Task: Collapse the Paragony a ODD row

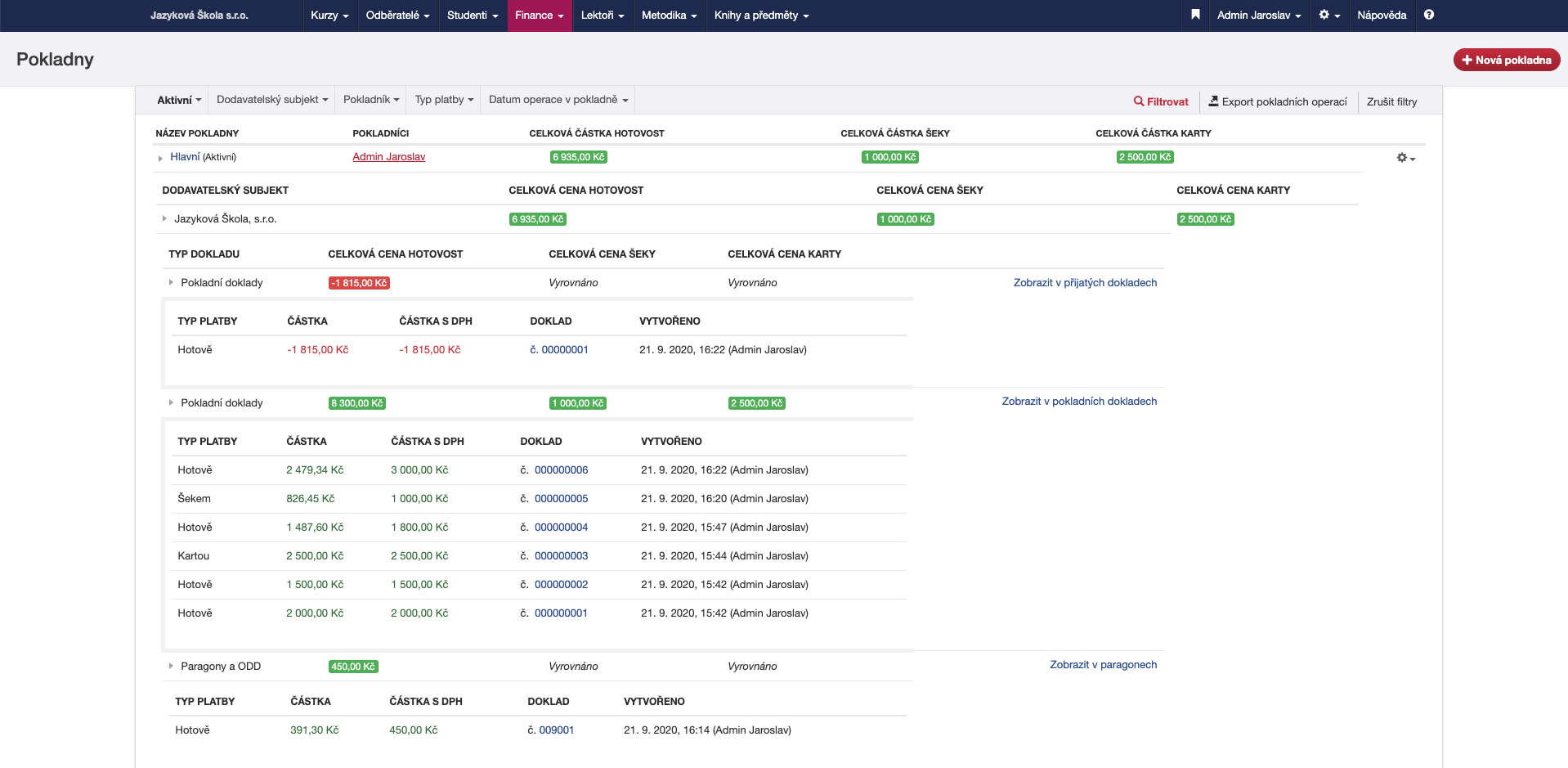Action: pyautogui.click(x=171, y=666)
